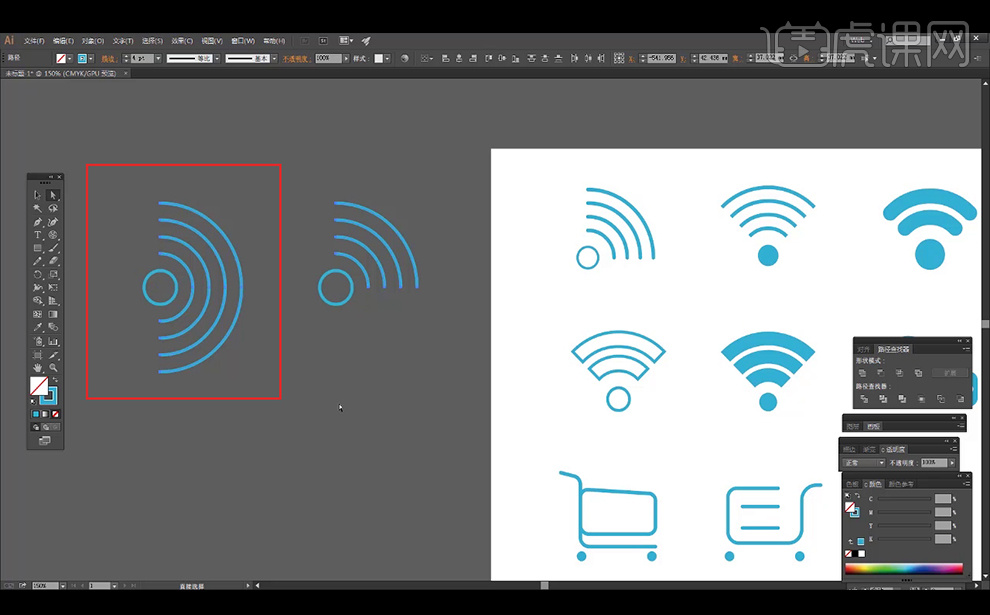This screenshot has width=990, height=615.
Task: Select the Direct Selection tool
Action: coord(53,195)
